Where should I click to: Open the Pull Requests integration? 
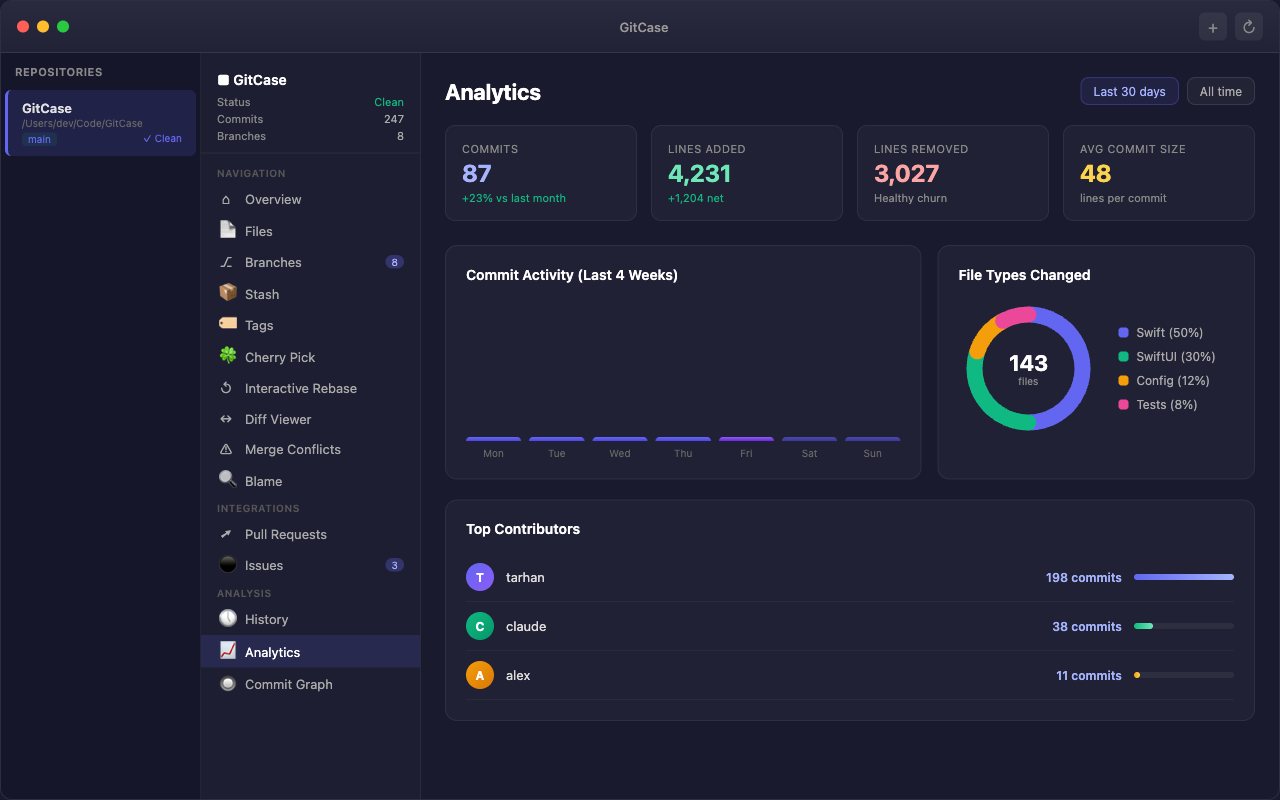click(x=286, y=534)
